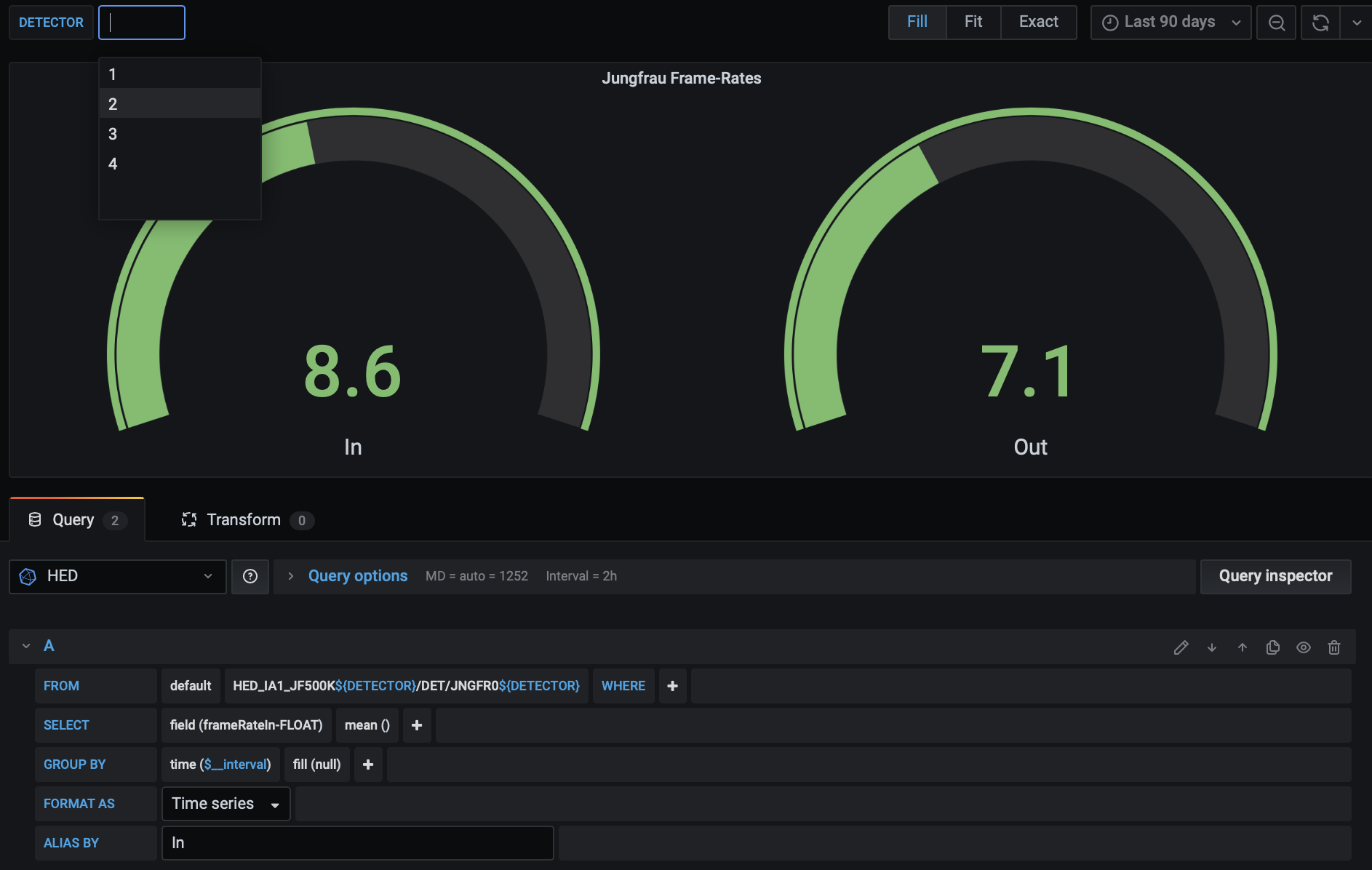The height and width of the screenshot is (870, 1372).
Task: Move query A down
Action: pyautogui.click(x=1212, y=647)
